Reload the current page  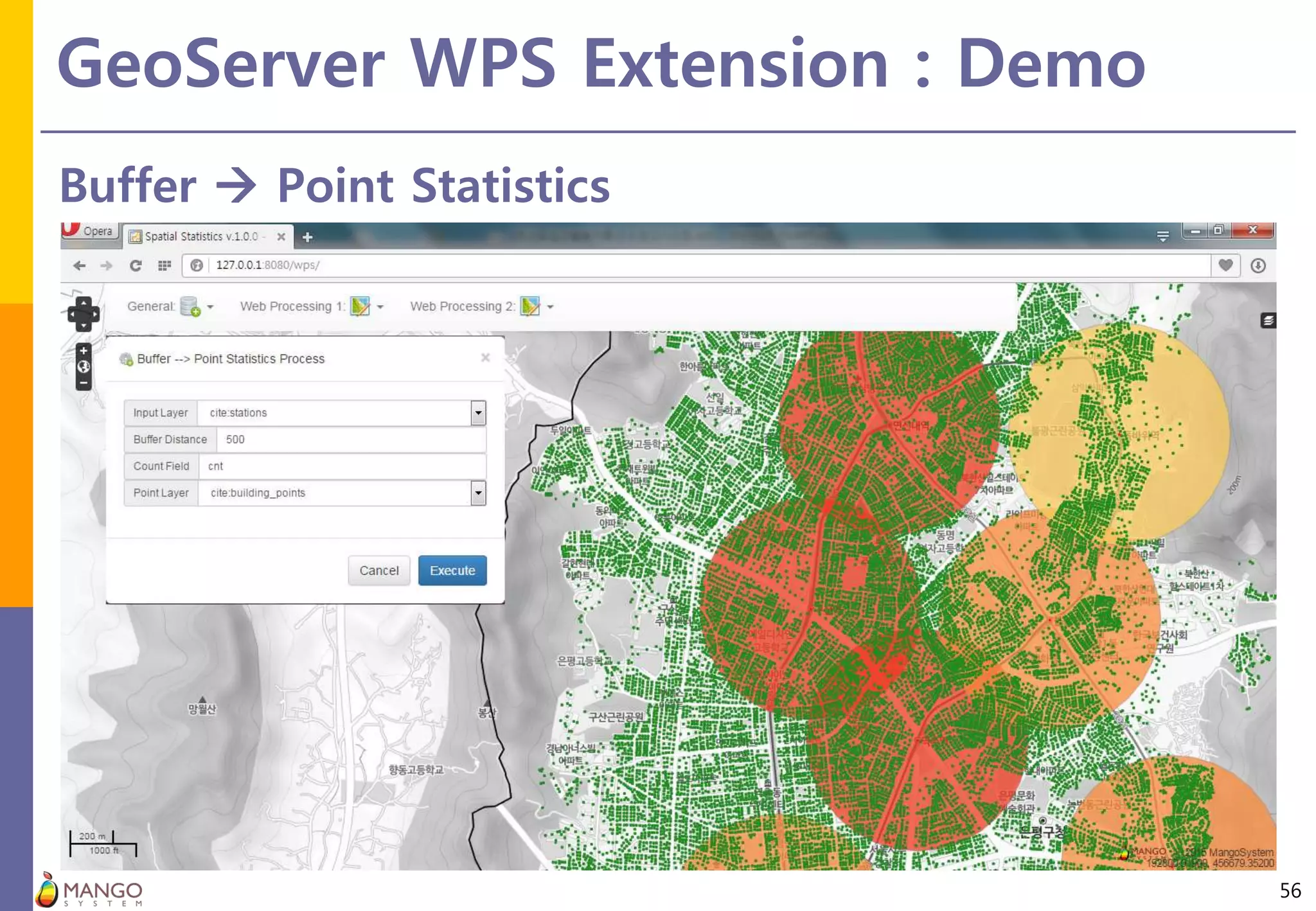[x=136, y=265]
